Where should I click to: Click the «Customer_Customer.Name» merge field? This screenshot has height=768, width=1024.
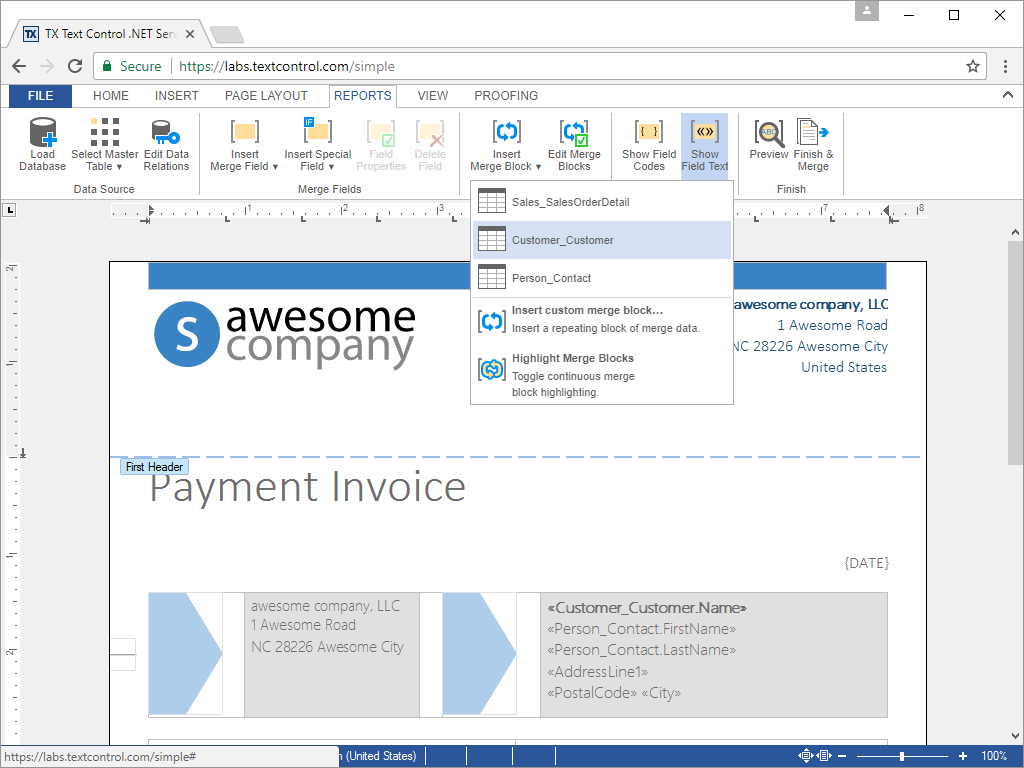tap(647, 607)
